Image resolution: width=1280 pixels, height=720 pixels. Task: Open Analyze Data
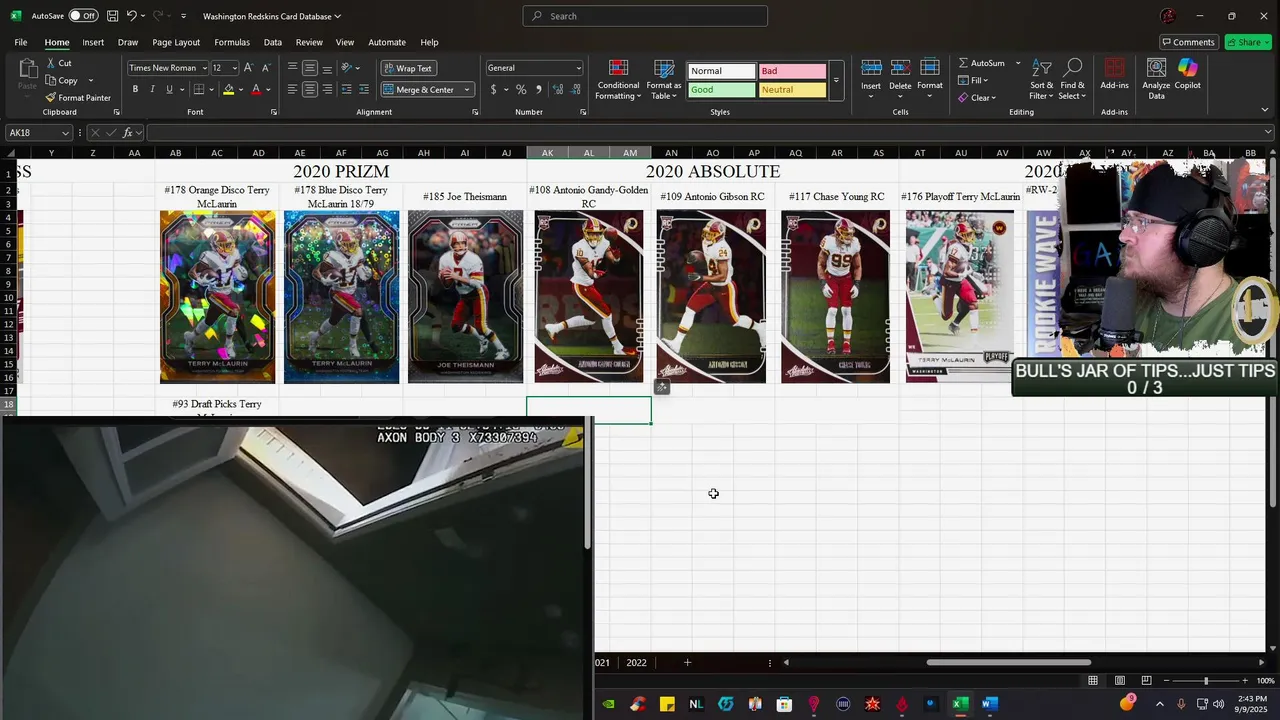pos(1156,79)
